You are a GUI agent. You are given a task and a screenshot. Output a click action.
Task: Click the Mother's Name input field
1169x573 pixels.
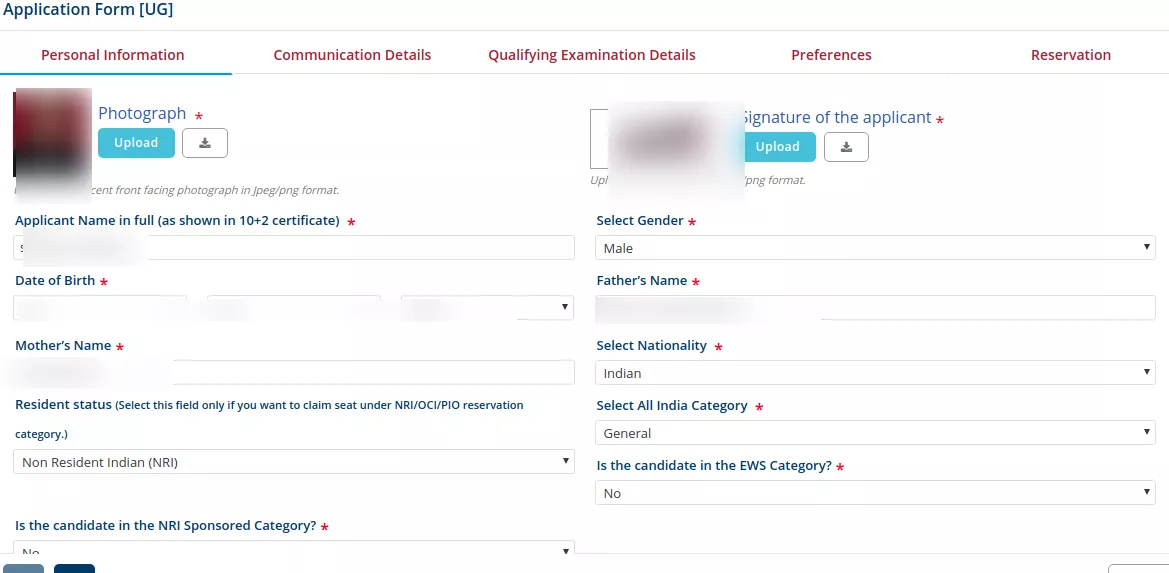coord(294,373)
